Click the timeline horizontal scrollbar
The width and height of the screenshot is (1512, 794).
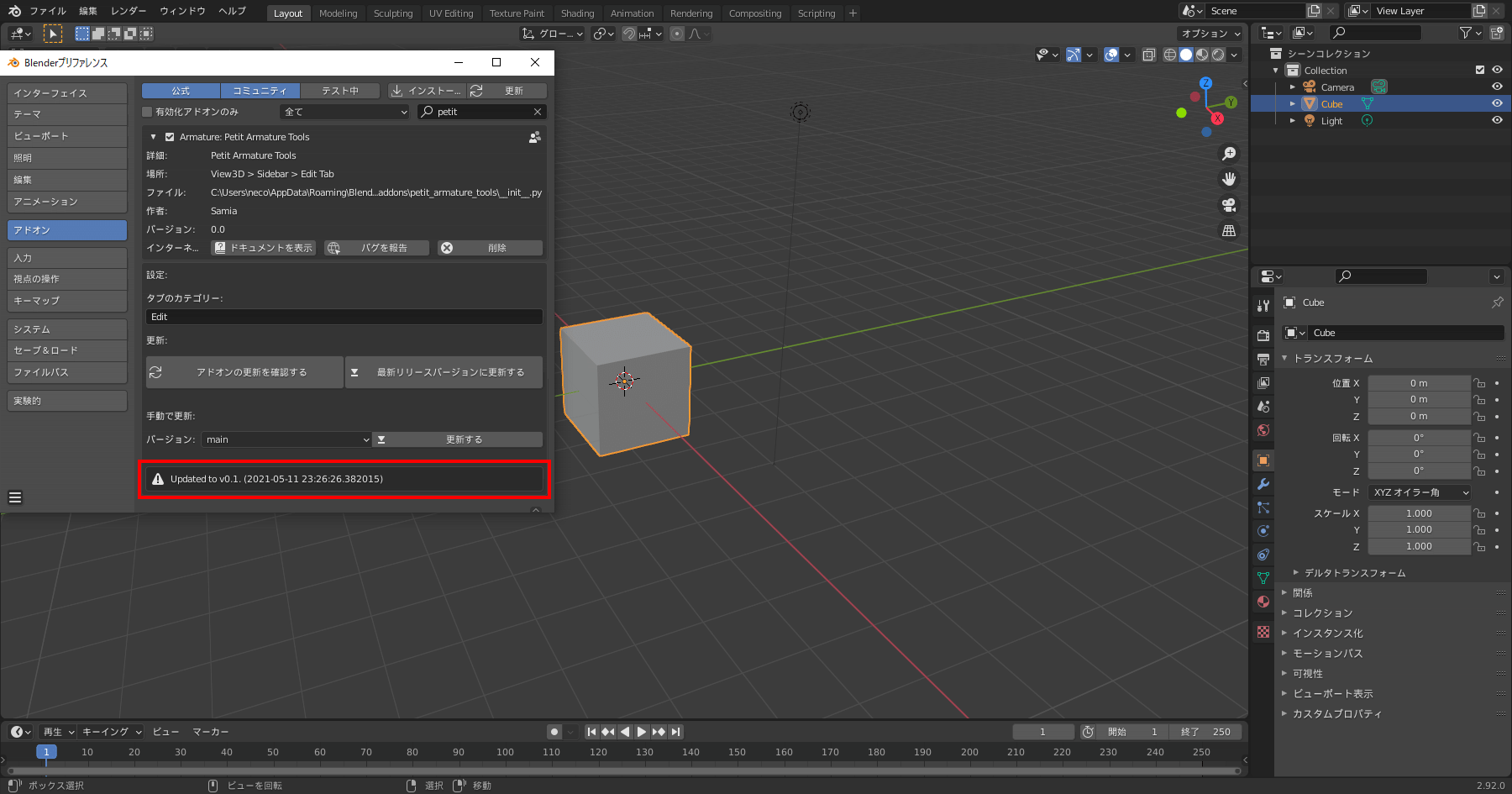click(624, 770)
